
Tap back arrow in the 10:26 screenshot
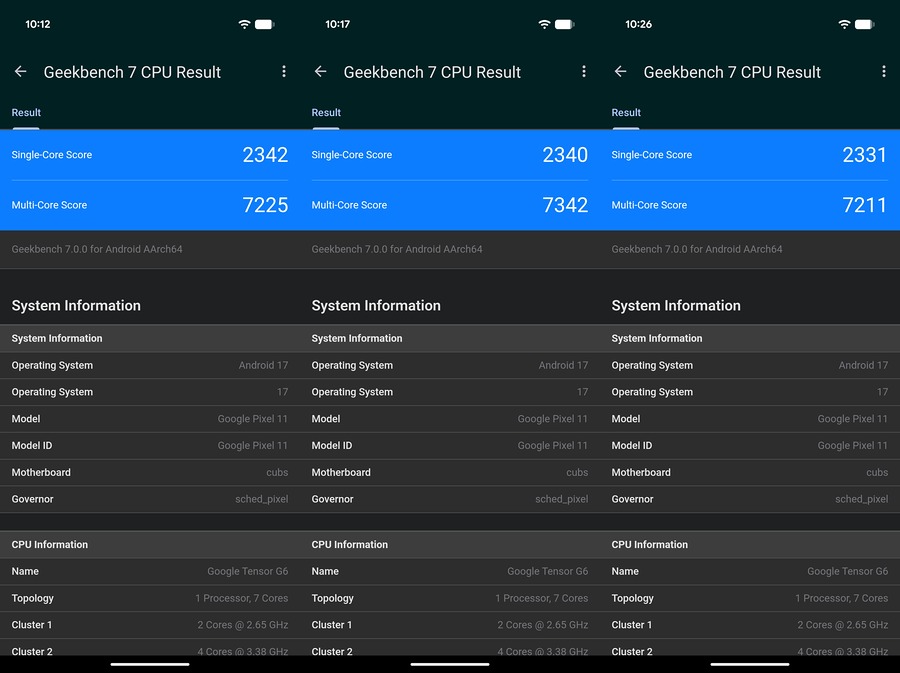coord(620,72)
